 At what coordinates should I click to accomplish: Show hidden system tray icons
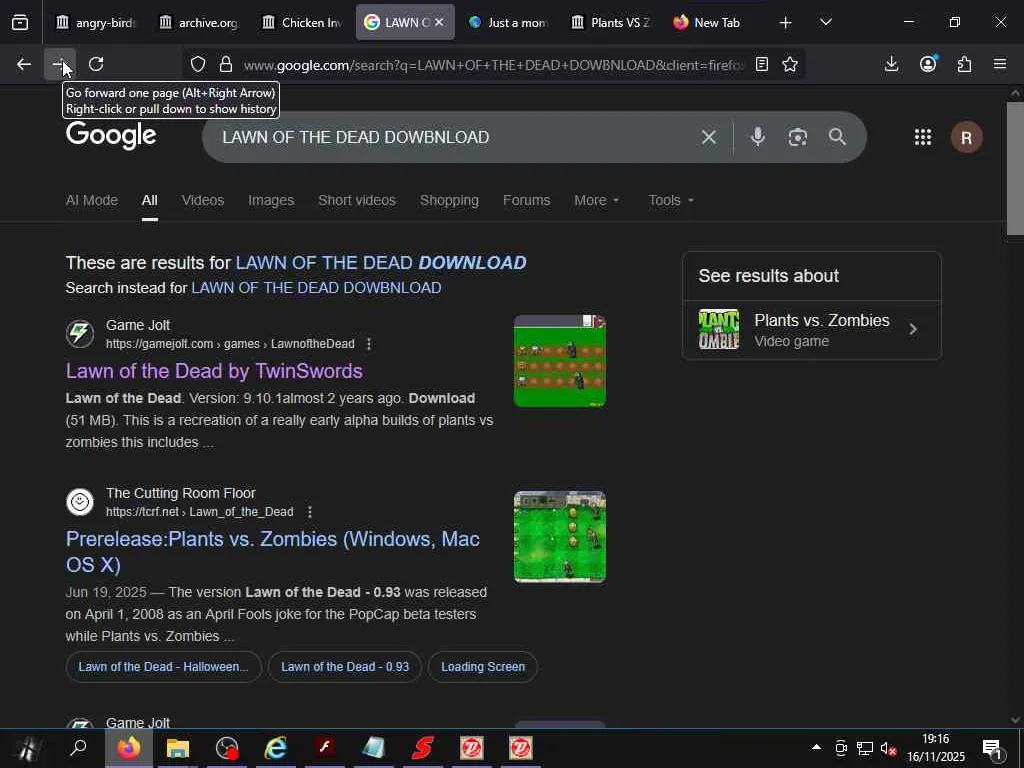click(816, 747)
